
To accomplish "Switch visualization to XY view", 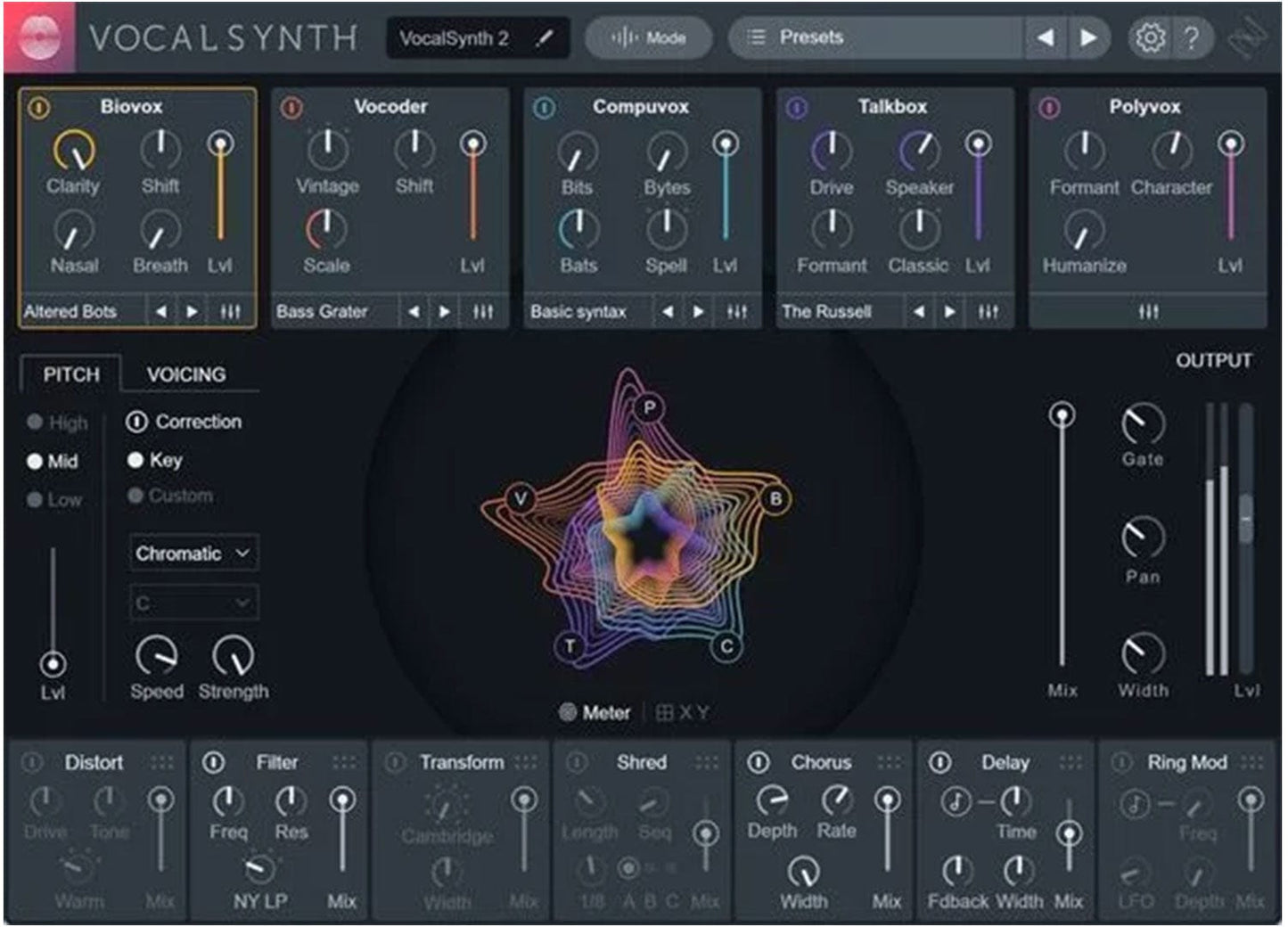I will click(x=683, y=713).
